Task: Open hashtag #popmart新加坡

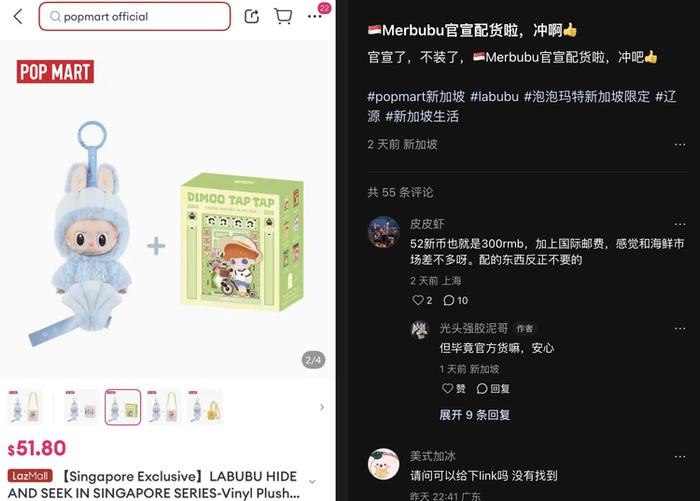Action: tap(416, 96)
